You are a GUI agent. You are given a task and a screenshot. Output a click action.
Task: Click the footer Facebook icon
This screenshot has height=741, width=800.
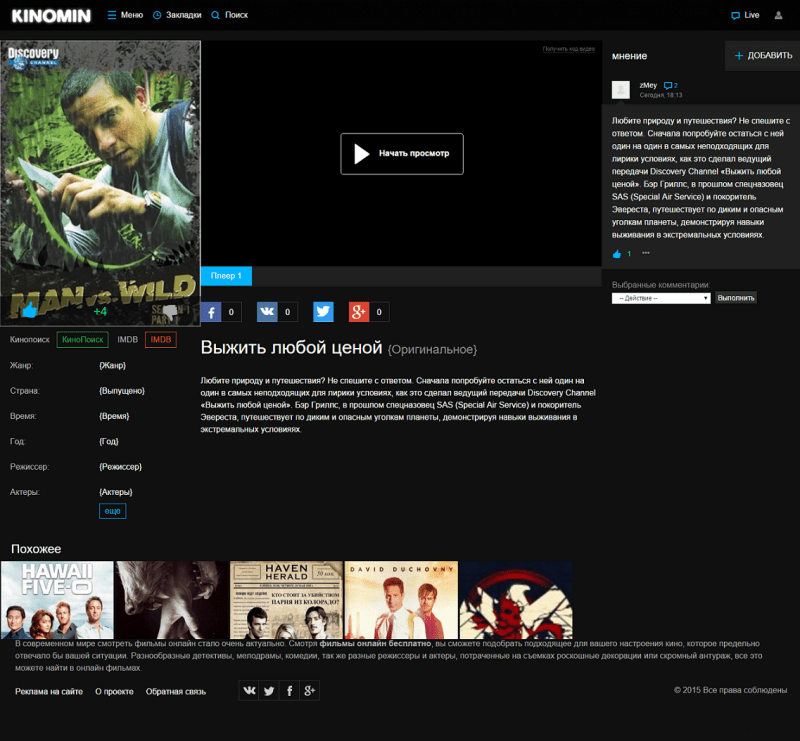point(289,690)
